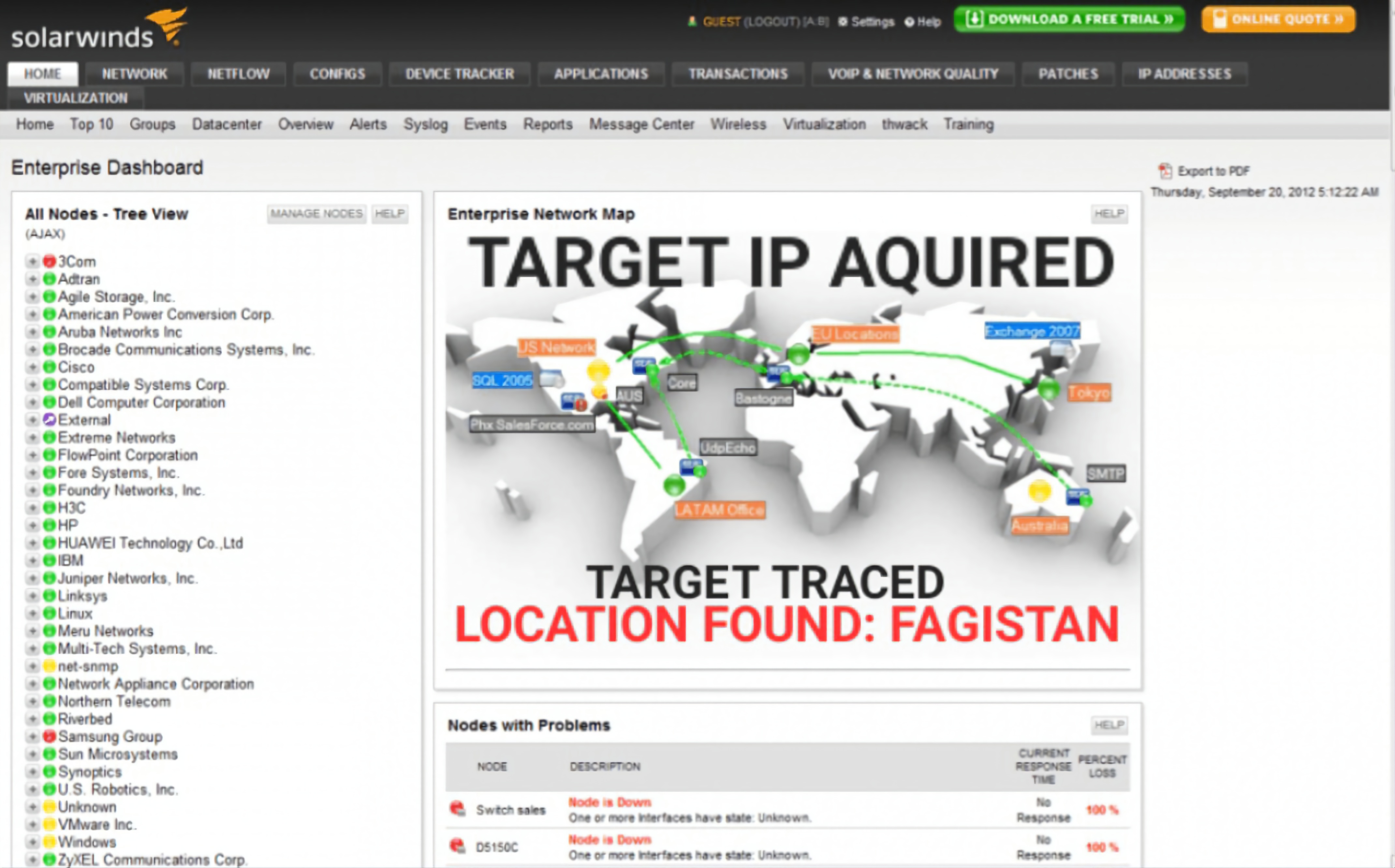The width and height of the screenshot is (1395, 868).
Task: Open the Syslog submenu item
Action: (426, 124)
